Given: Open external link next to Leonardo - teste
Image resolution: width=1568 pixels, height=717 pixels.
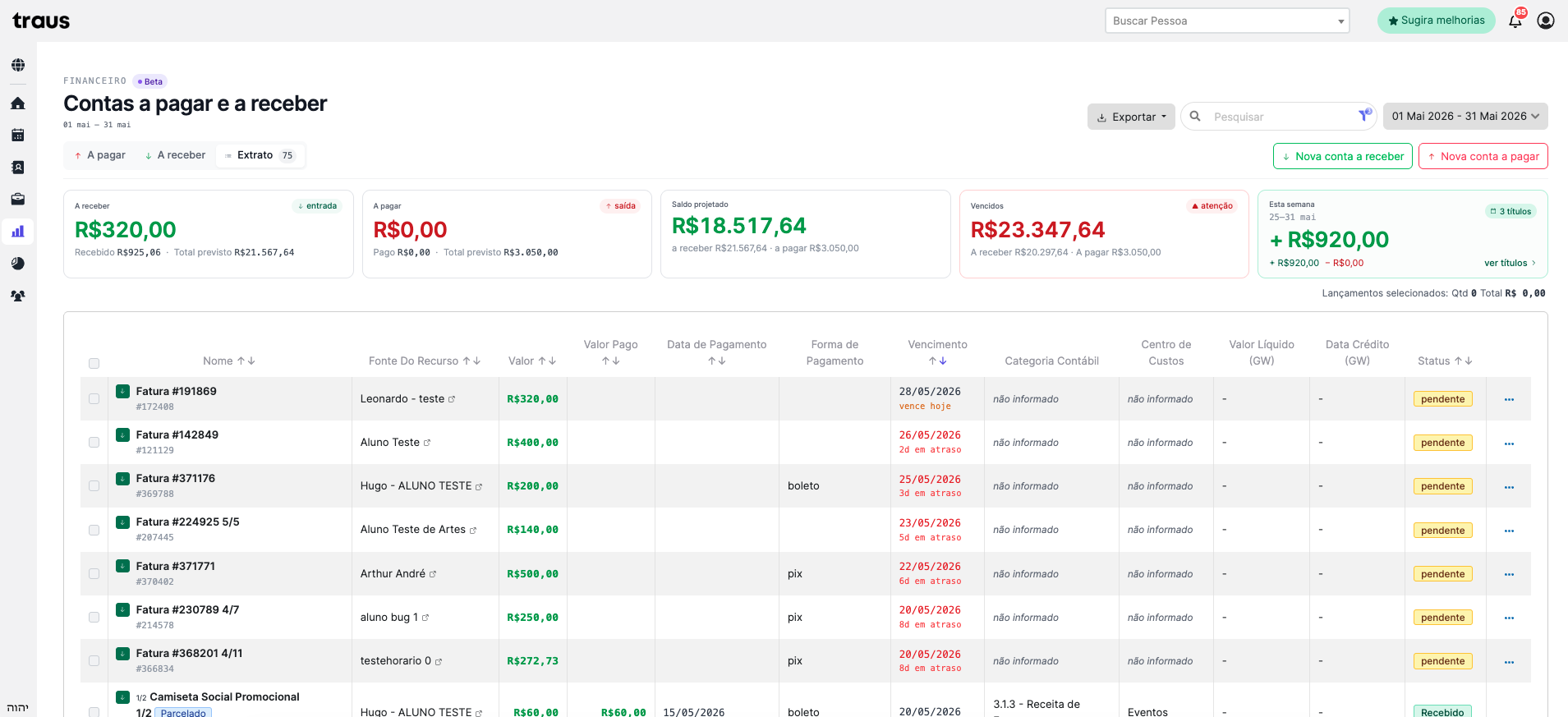Looking at the screenshot, I should pyautogui.click(x=452, y=399).
